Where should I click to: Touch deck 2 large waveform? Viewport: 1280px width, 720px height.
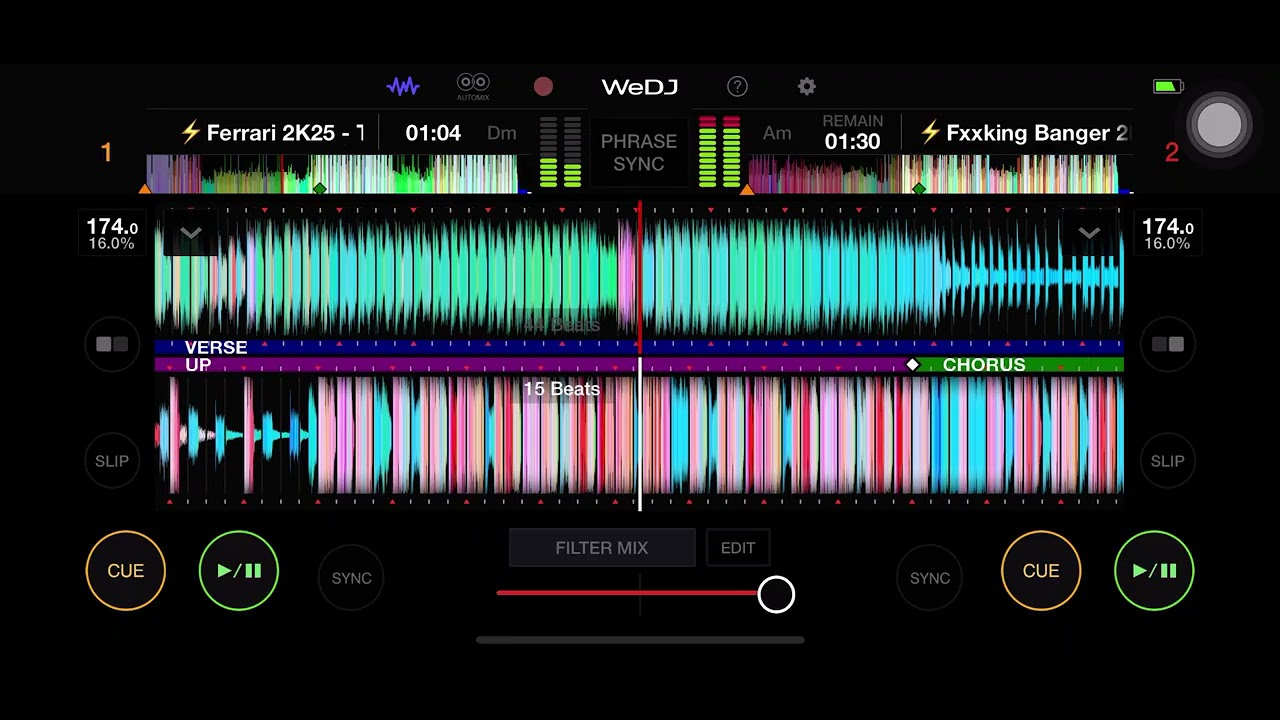639,437
